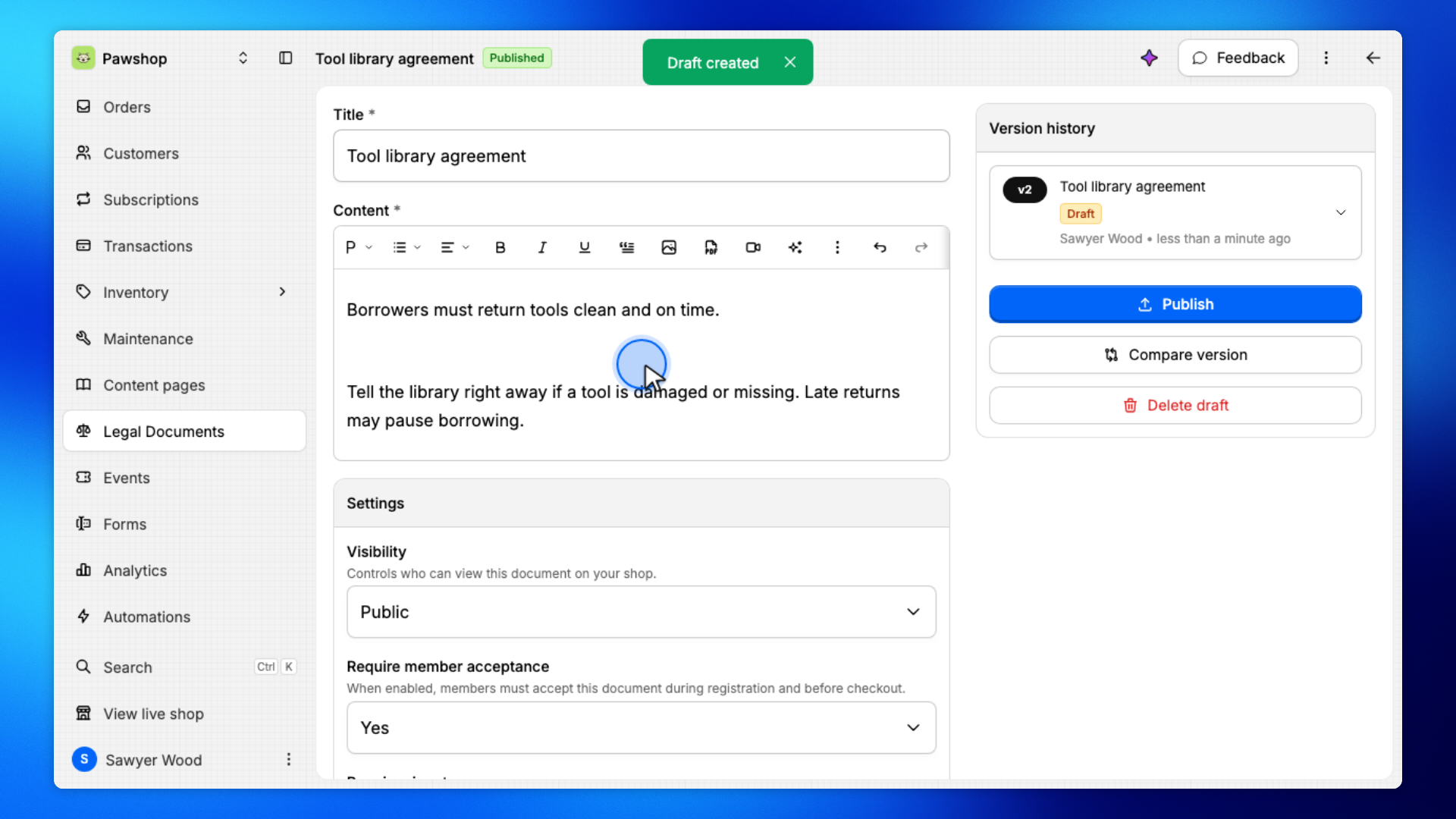Toggle underline formatting in editor
Screen dimensions: 1456x819
pyautogui.click(x=585, y=247)
